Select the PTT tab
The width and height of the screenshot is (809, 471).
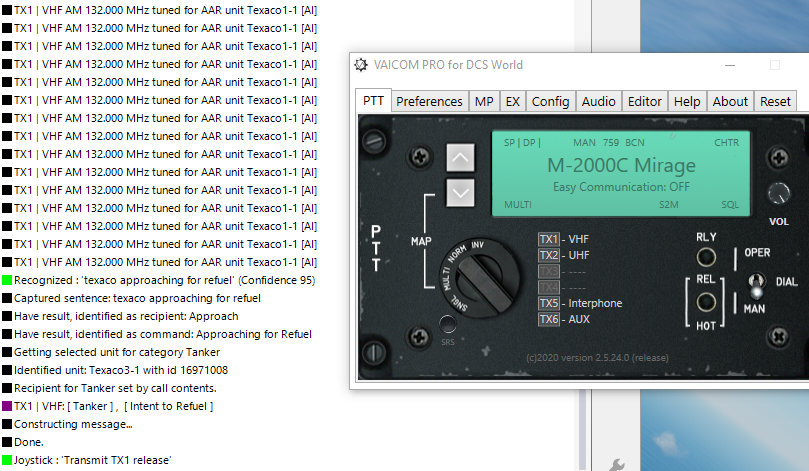tap(373, 101)
